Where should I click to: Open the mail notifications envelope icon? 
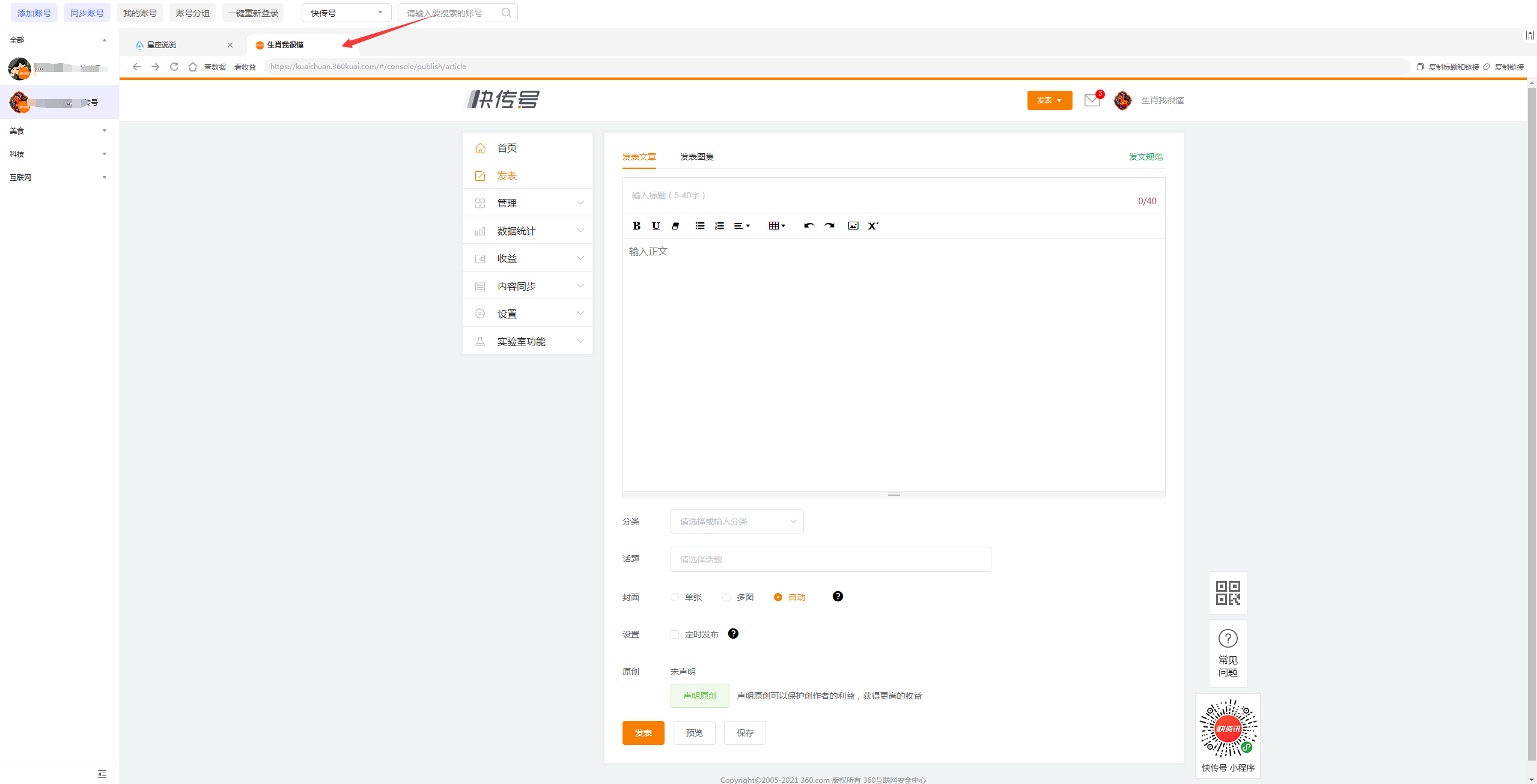(1092, 100)
